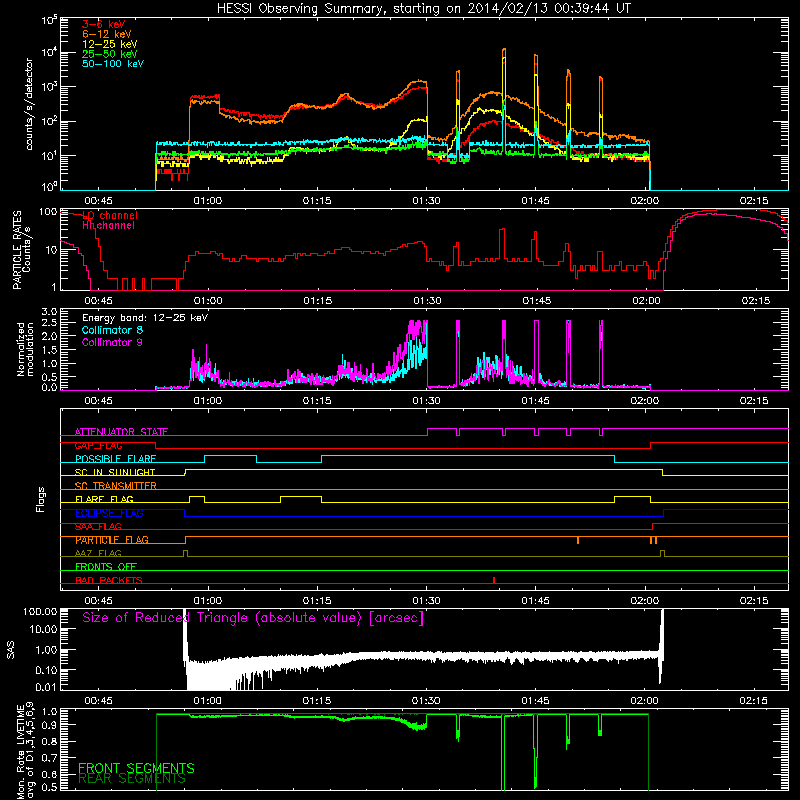The width and height of the screenshot is (800, 800).
Task: Click the 100.00 y-axis value in SAS panel
Action: [x=40, y=611]
